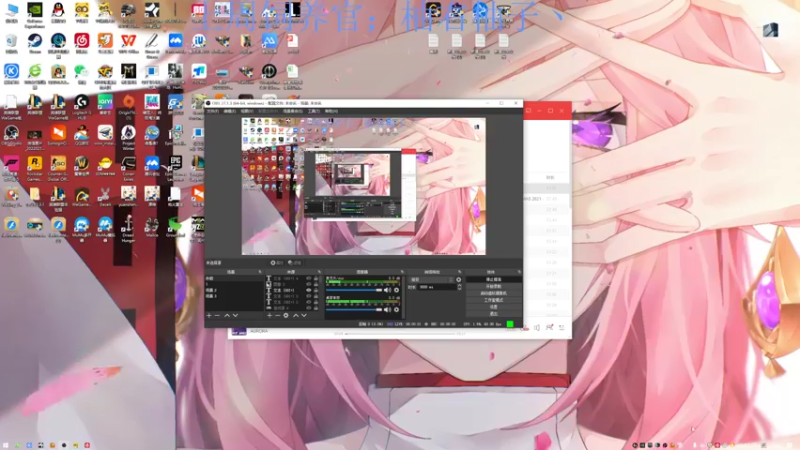Open the Edit menu in OBS
The width and height of the screenshot is (800, 450).
[x=230, y=111]
